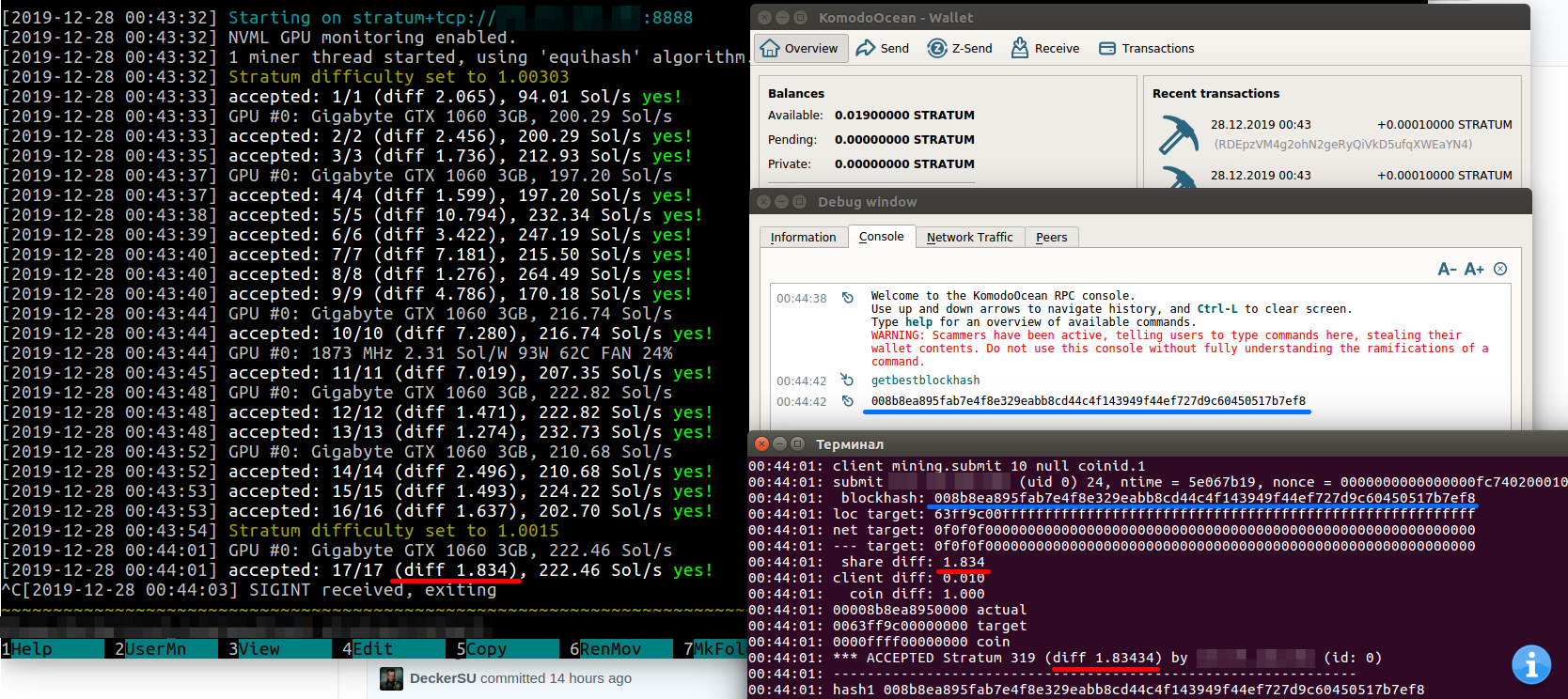Viewport: 1568px width, 699px height.
Task: Click the 7MkFol function key
Action: pos(714,648)
